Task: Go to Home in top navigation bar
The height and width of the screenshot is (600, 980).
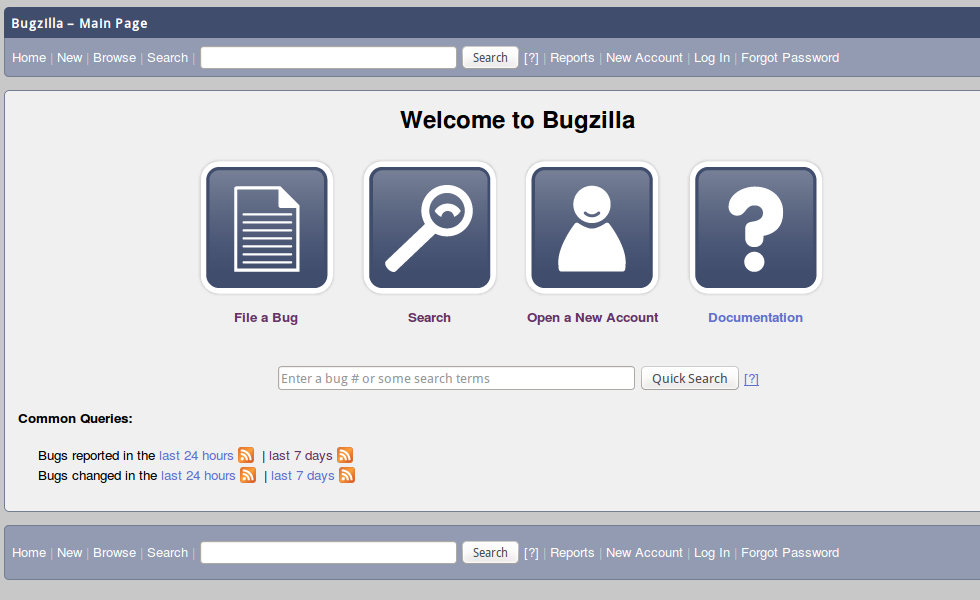Action: pos(29,58)
